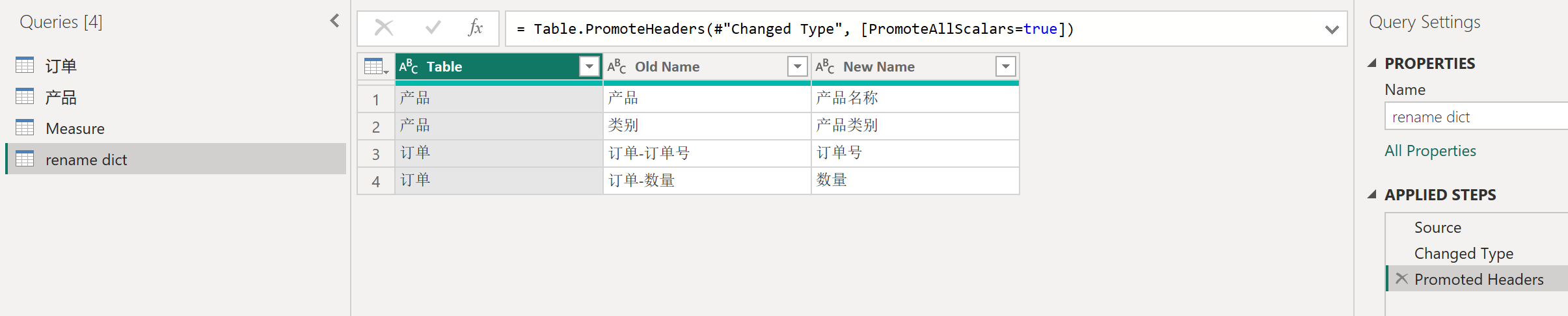Expand the formula bar
The width and height of the screenshot is (1568, 316).
tap(1332, 29)
